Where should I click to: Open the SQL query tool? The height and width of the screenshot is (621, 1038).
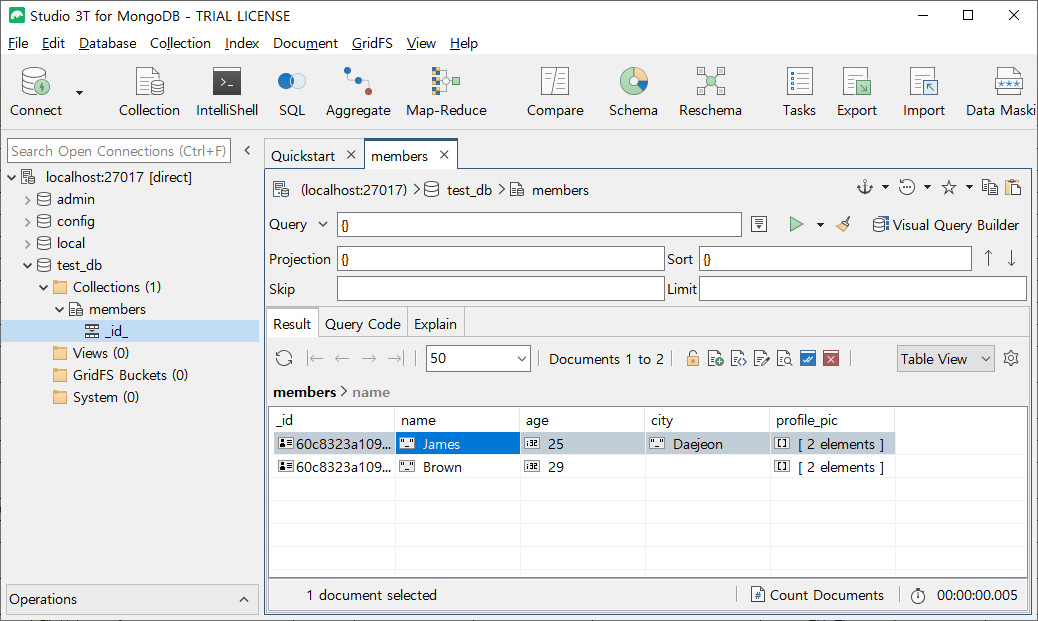point(291,91)
